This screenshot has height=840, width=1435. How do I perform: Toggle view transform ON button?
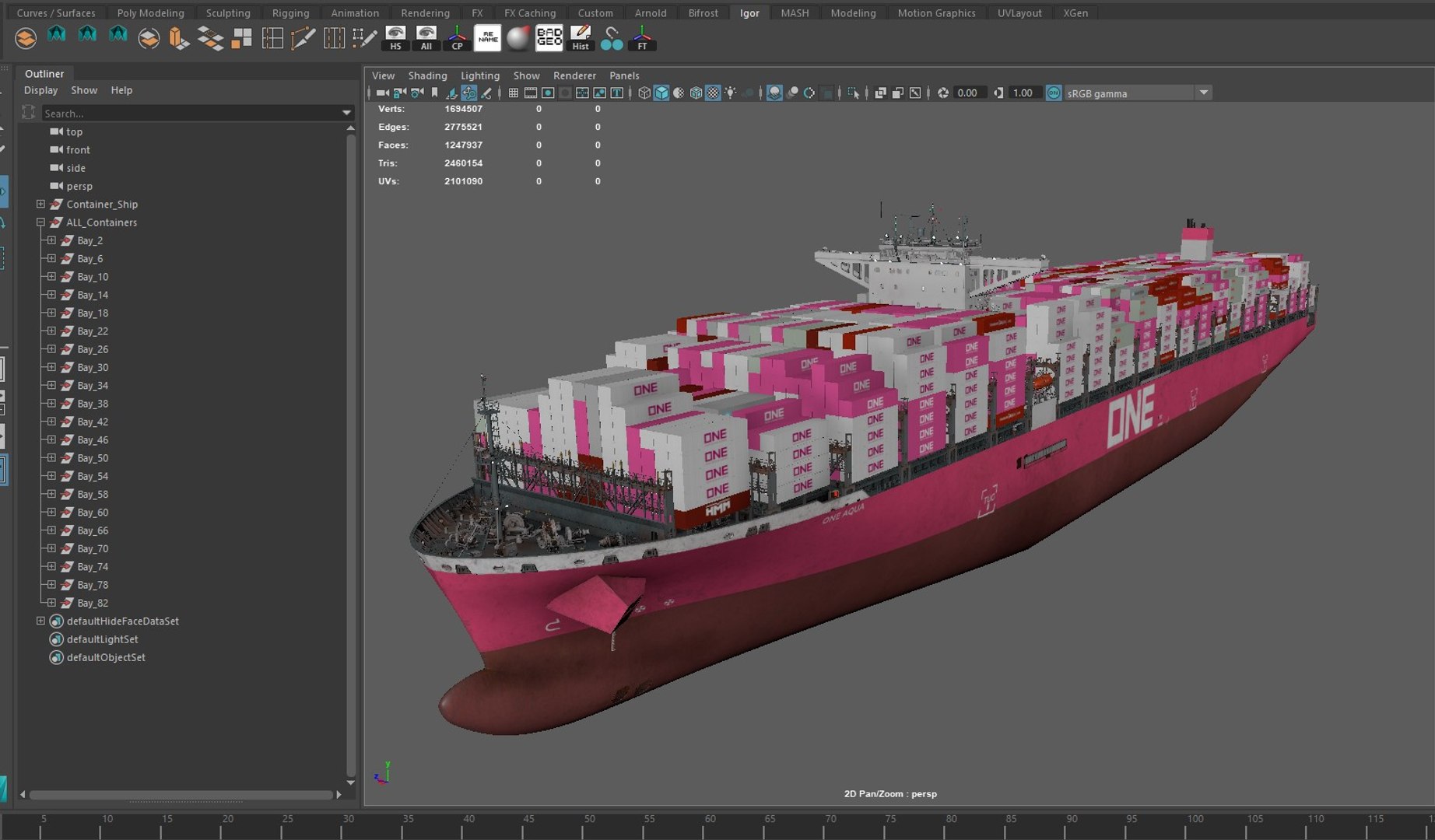click(x=1054, y=93)
